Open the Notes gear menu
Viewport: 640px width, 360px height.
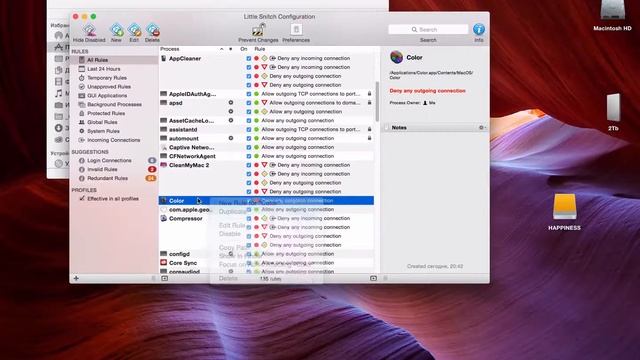click(x=482, y=128)
